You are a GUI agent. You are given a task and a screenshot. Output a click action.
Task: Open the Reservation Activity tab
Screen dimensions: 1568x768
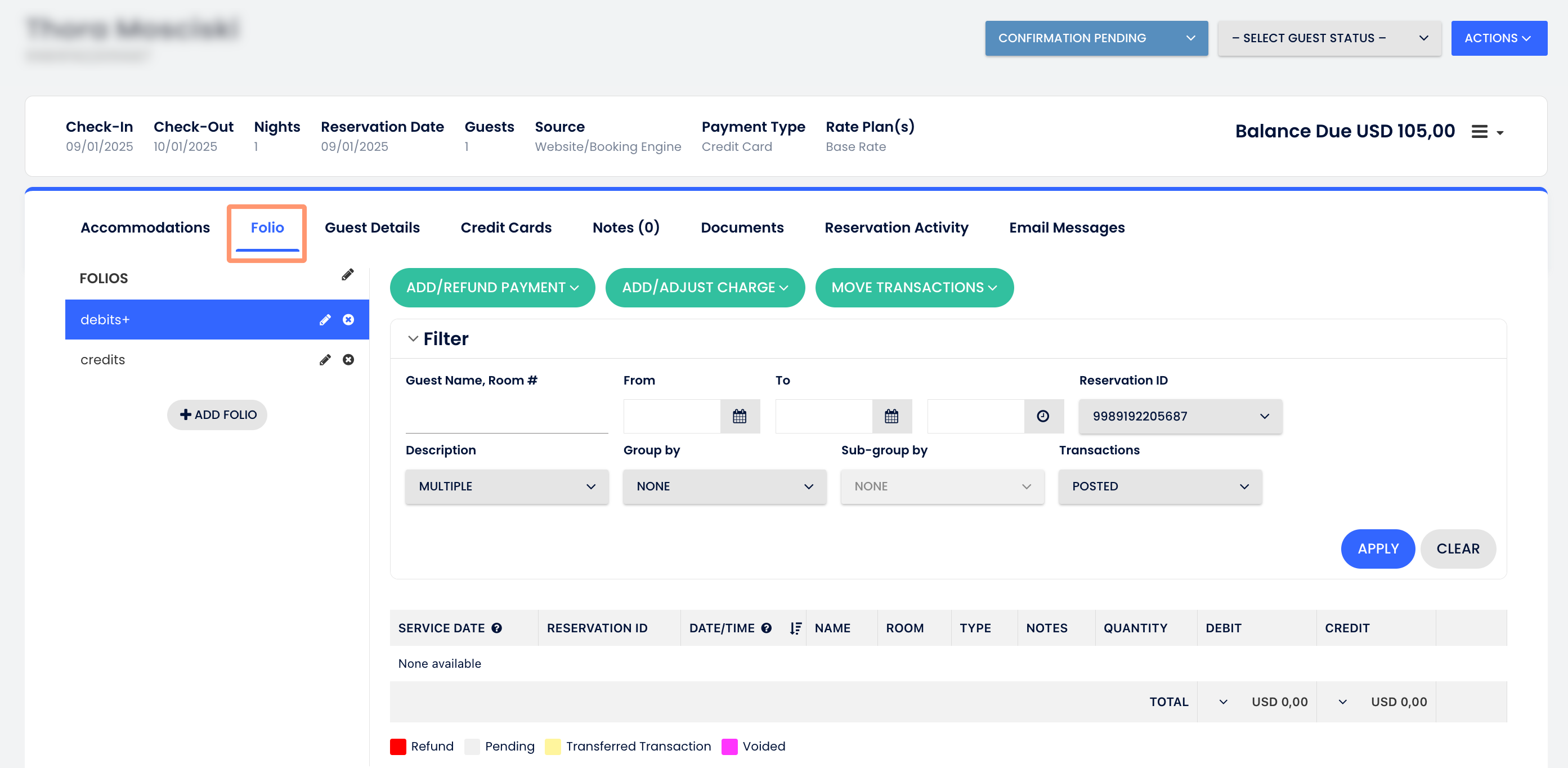click(896, 228)
